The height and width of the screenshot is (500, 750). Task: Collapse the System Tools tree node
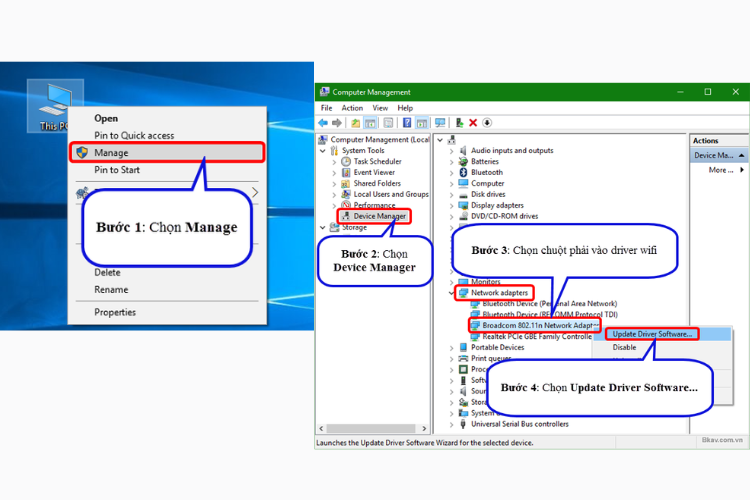coord(324,151)
